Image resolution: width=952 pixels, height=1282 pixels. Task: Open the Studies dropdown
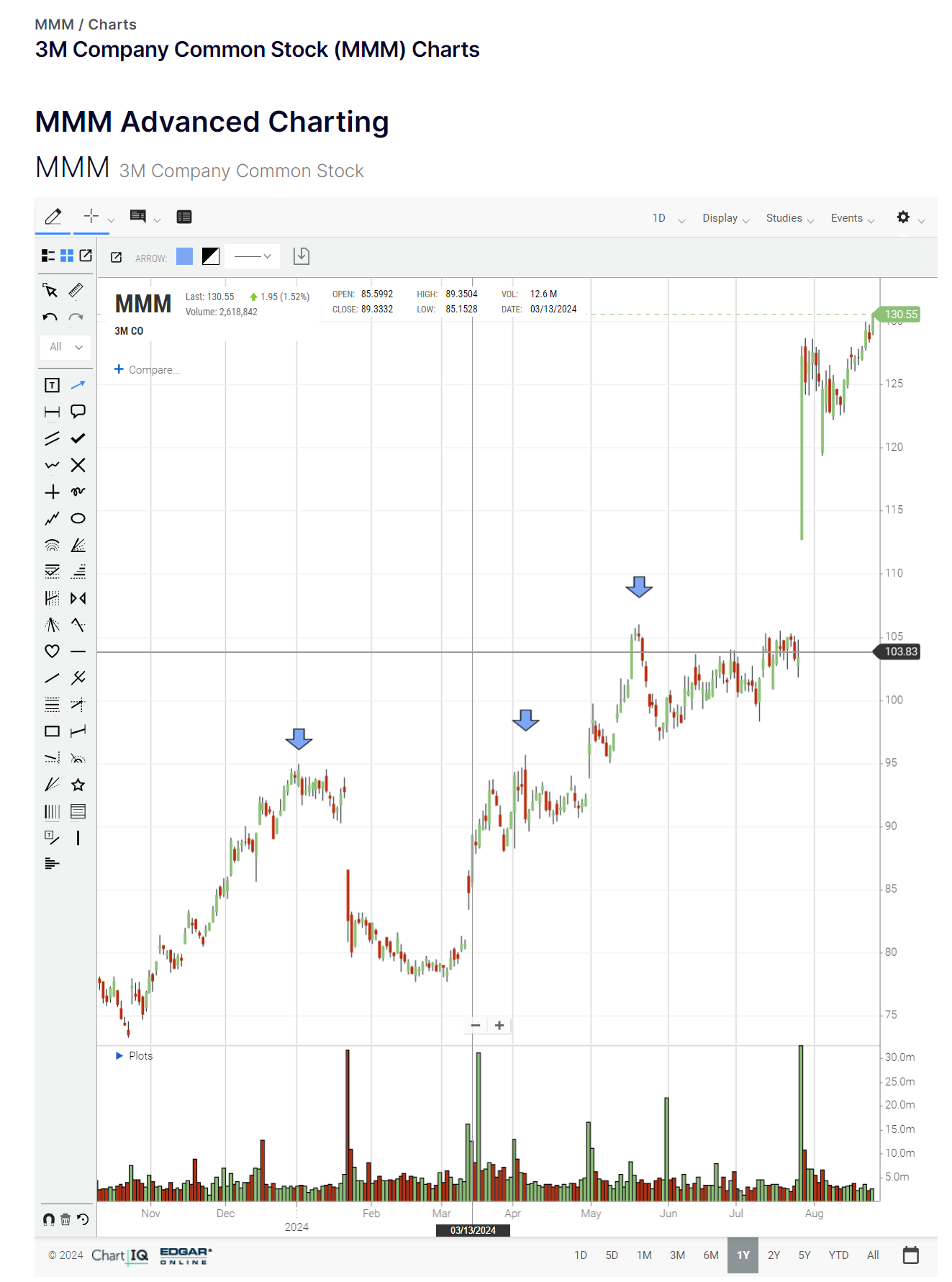[790, 218]
